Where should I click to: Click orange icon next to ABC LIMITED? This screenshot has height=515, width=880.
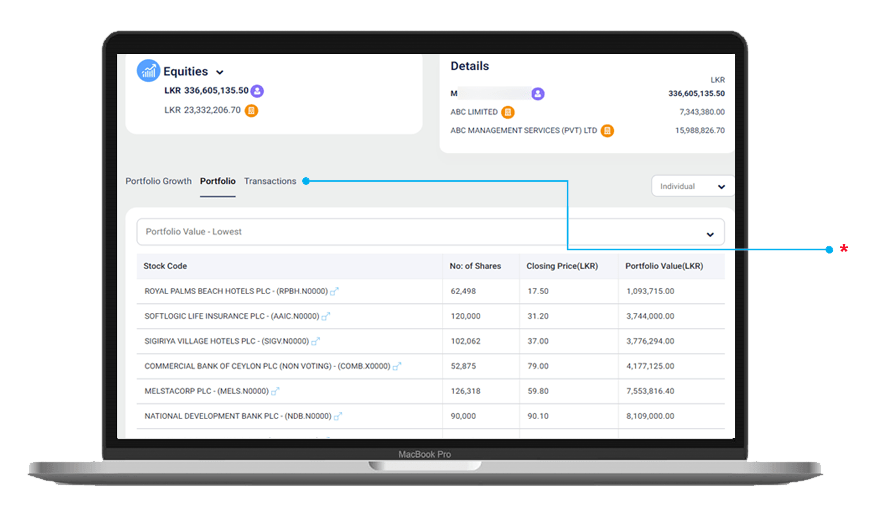507,112
